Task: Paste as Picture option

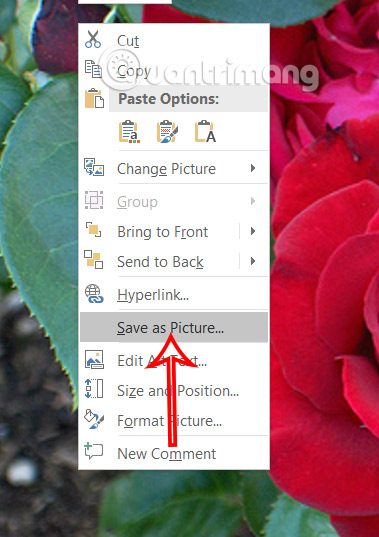Action: tap(167, 132)
